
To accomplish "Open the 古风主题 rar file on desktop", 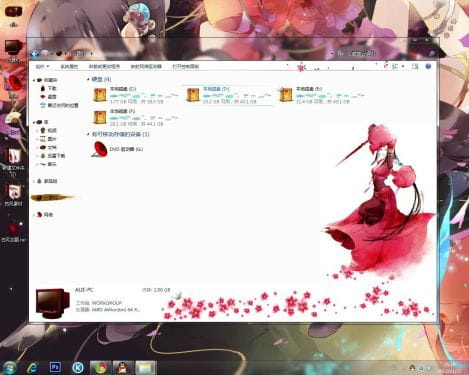I will point(13,231).
